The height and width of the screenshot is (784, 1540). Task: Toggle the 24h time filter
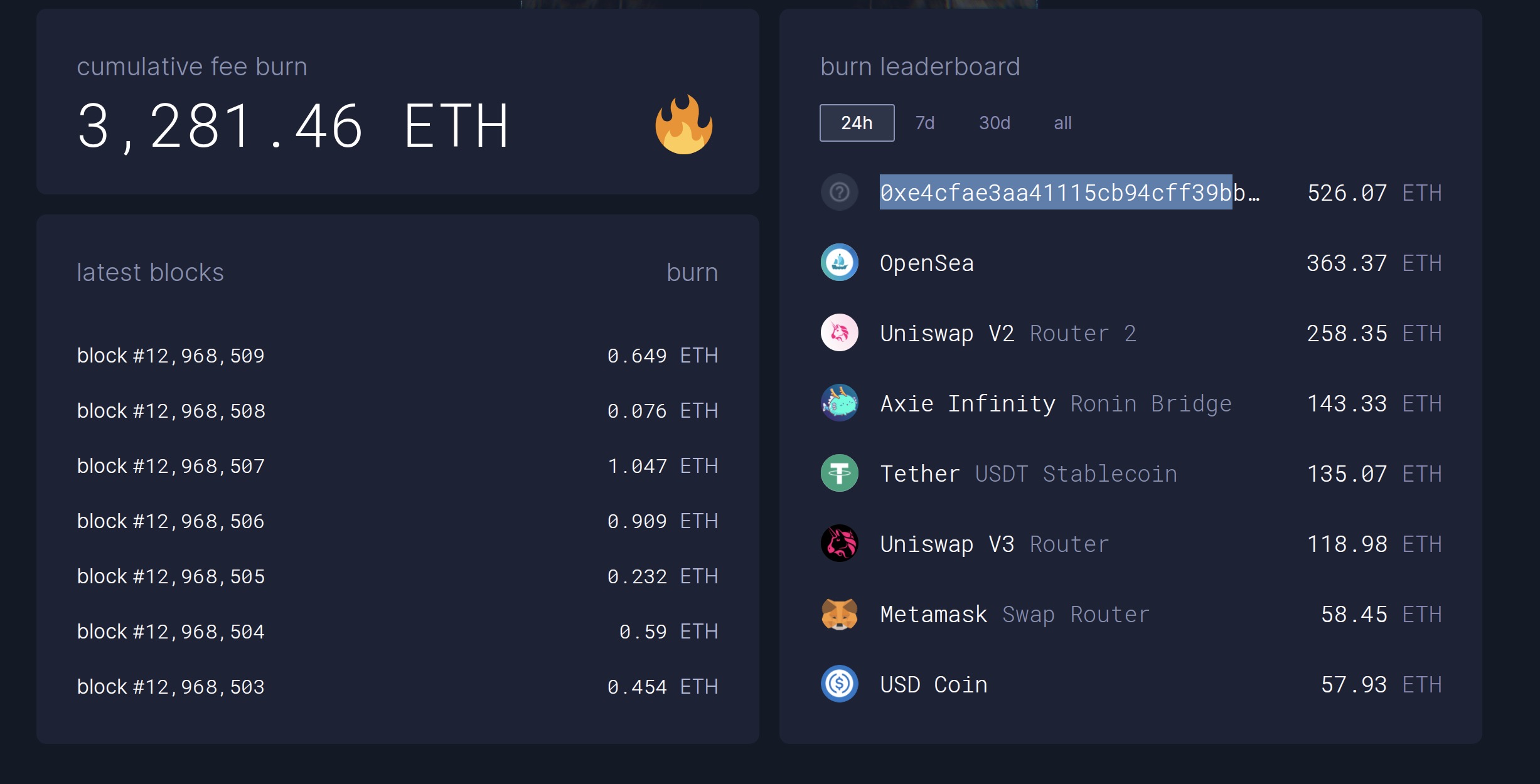click(x=856, y=122)
